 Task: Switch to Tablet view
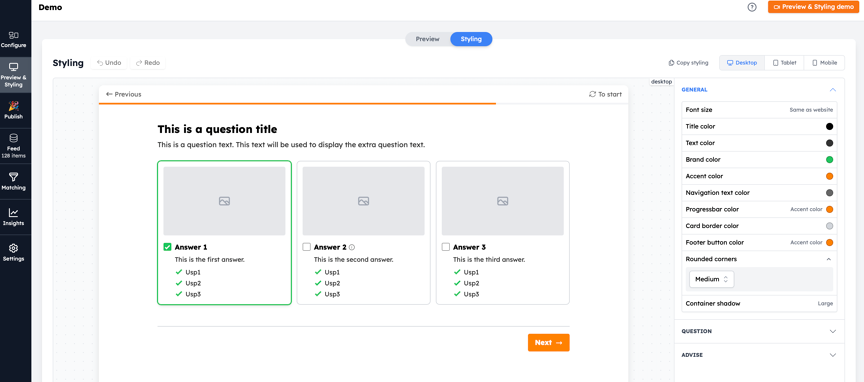point(784,63)
